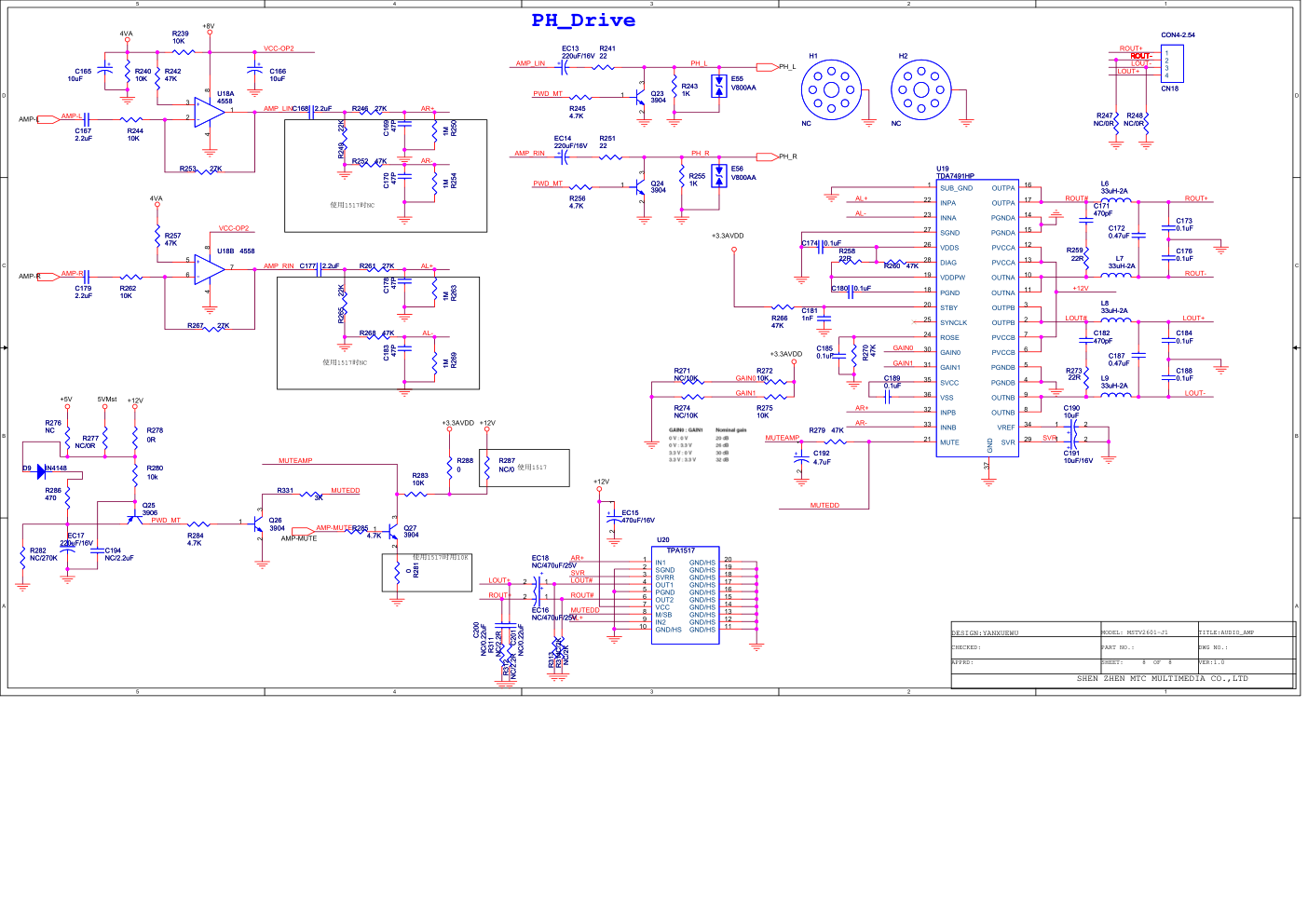Click capacitor C185 0.1uF label
The image size is (1308, 924).
824,352
